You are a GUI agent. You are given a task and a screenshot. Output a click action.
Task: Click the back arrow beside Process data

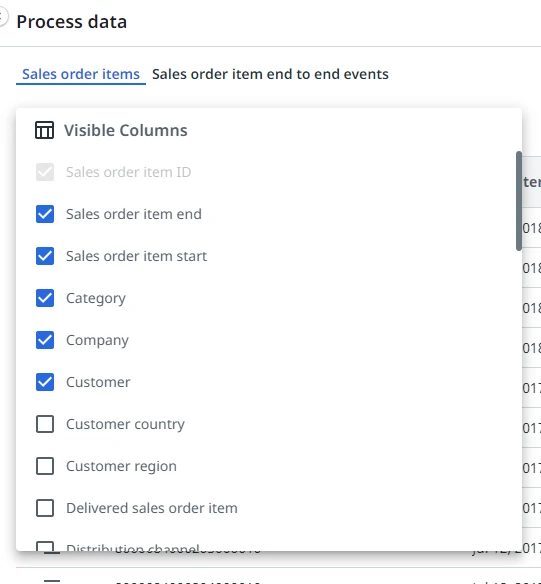3,17
